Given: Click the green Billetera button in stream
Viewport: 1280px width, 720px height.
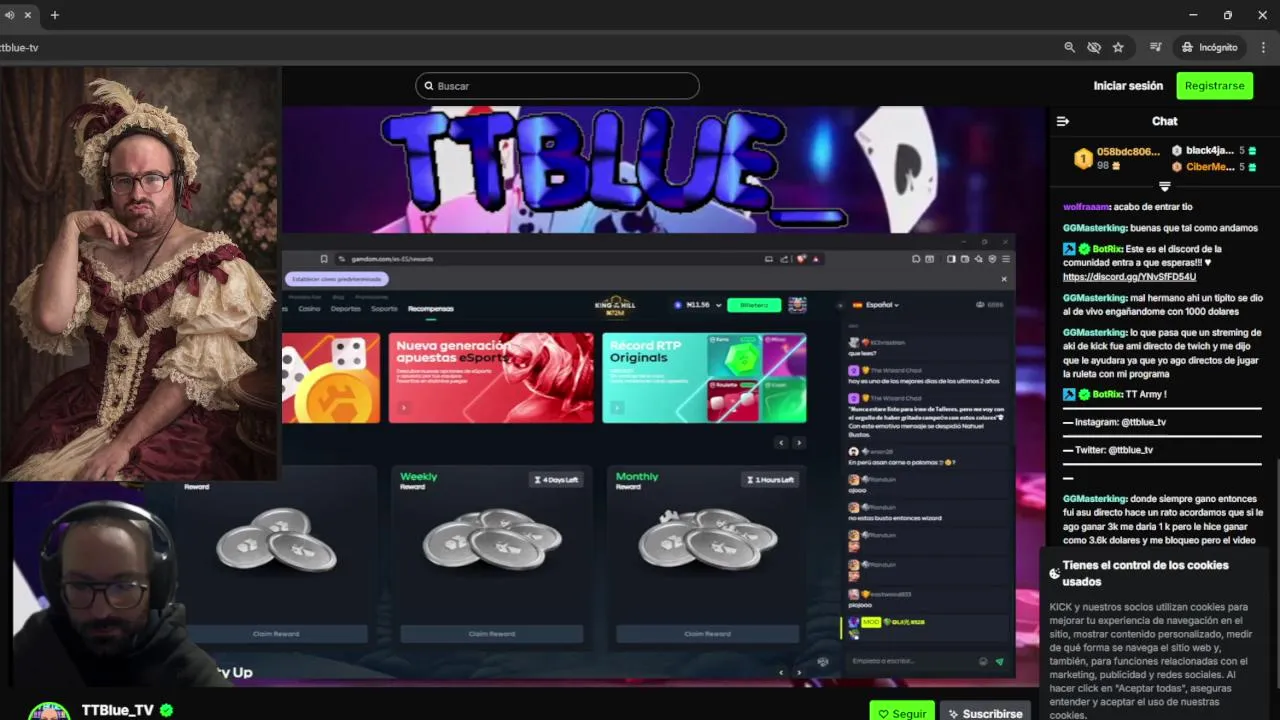Looking at the screenshot, I should (x=754, y=305).
